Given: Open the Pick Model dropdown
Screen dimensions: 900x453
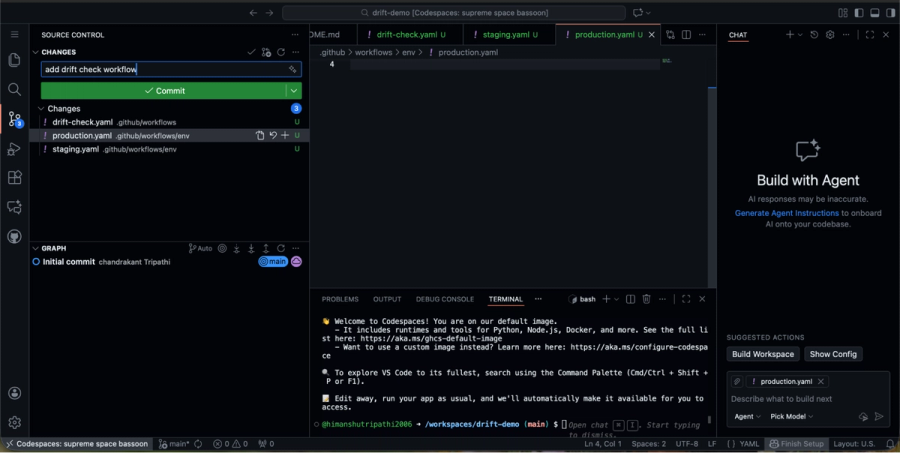Looking at the screenshot, I should 792,417.
